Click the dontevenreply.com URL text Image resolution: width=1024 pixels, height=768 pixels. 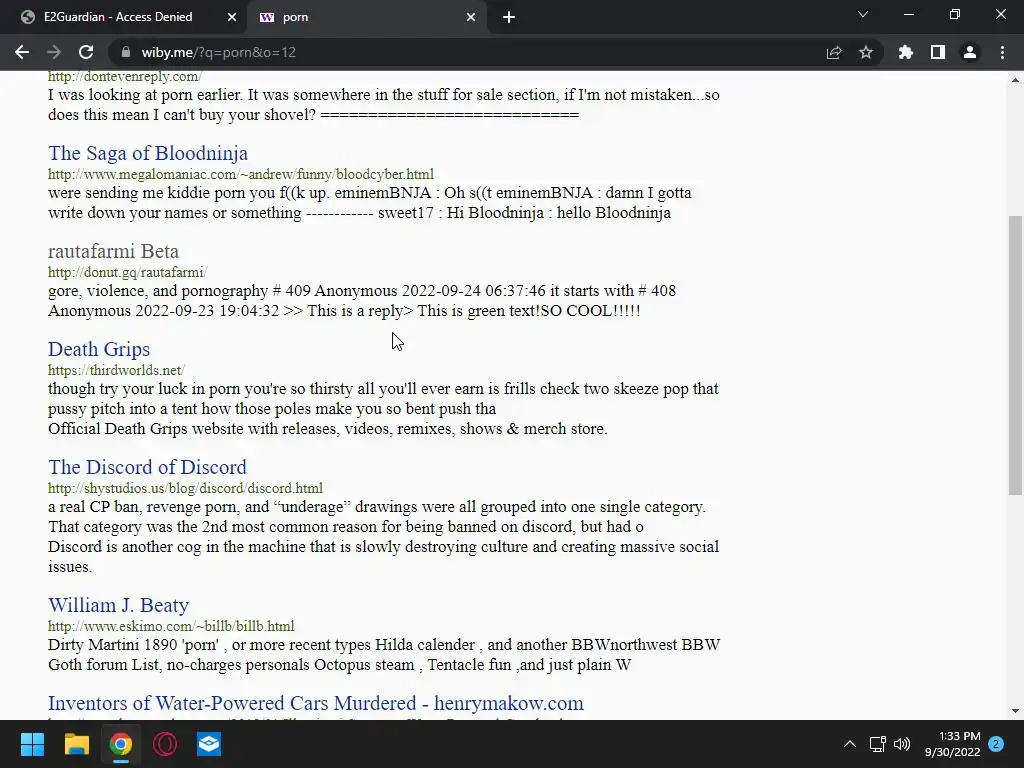[125, 76]
